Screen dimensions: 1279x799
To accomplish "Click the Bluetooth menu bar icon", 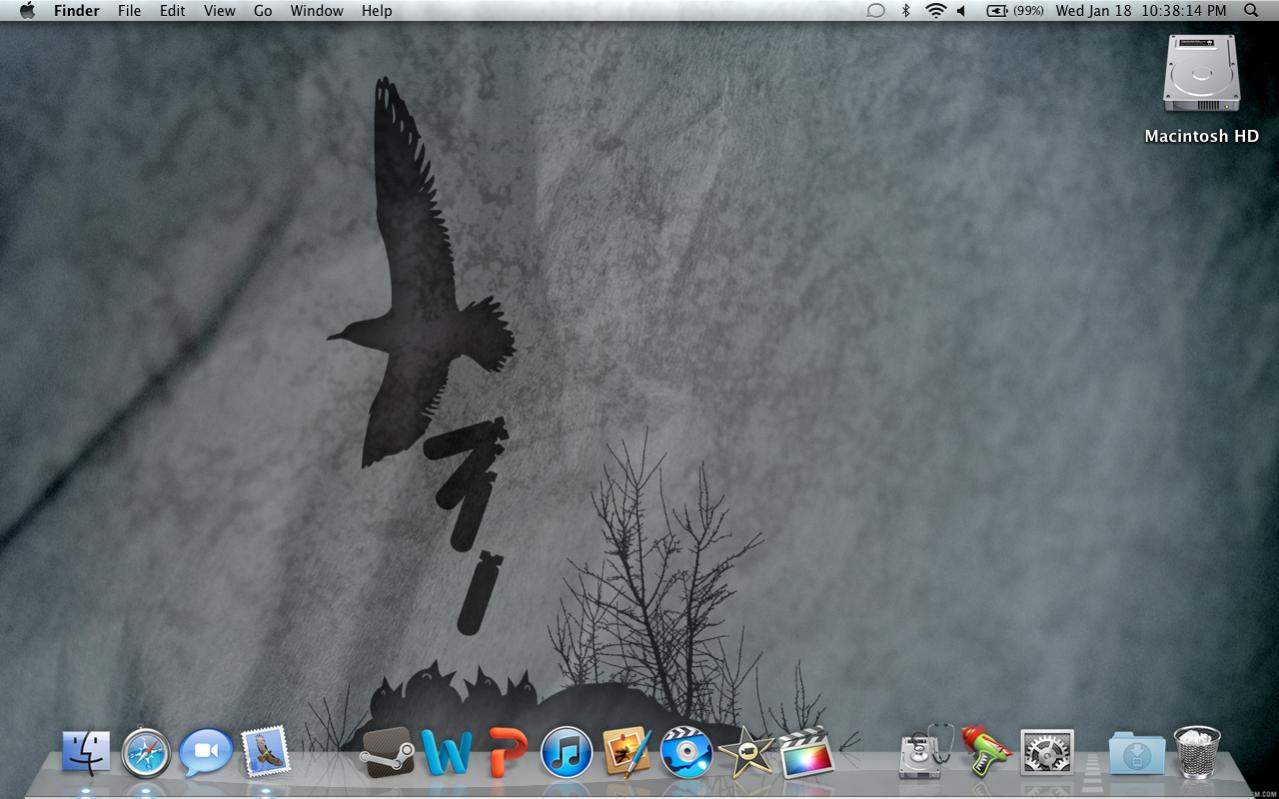I will pyautogui.click(x=906, y=11).
